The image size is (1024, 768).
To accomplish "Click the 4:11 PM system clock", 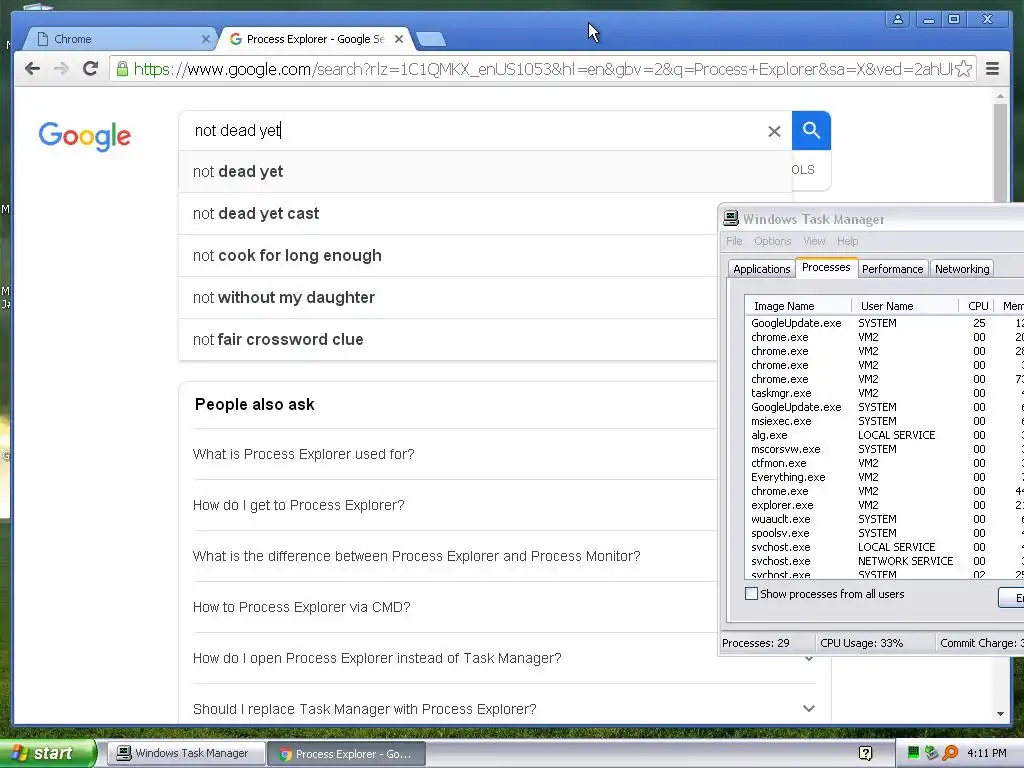I will pyautogui.click(x=986, y=754).
